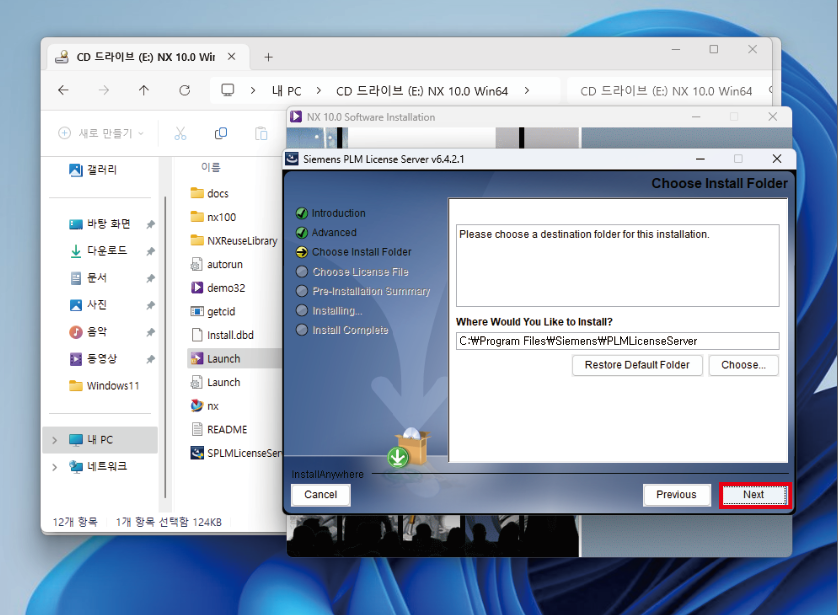Expand the 네트워크 tree node
The width and height of the screenshot is (838, 615).
(x=55, y=467)
